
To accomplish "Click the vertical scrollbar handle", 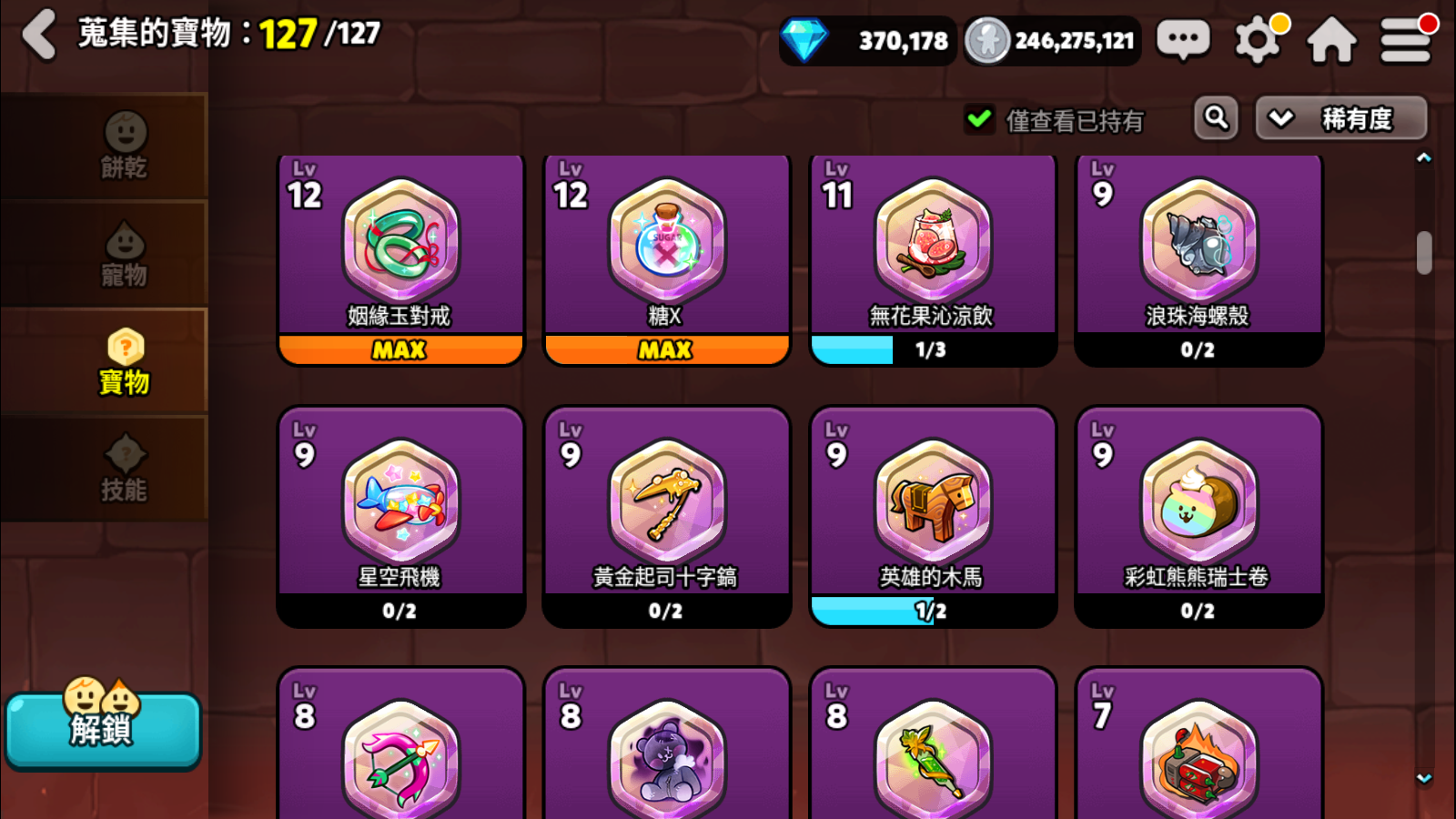I will (1424, 252).
